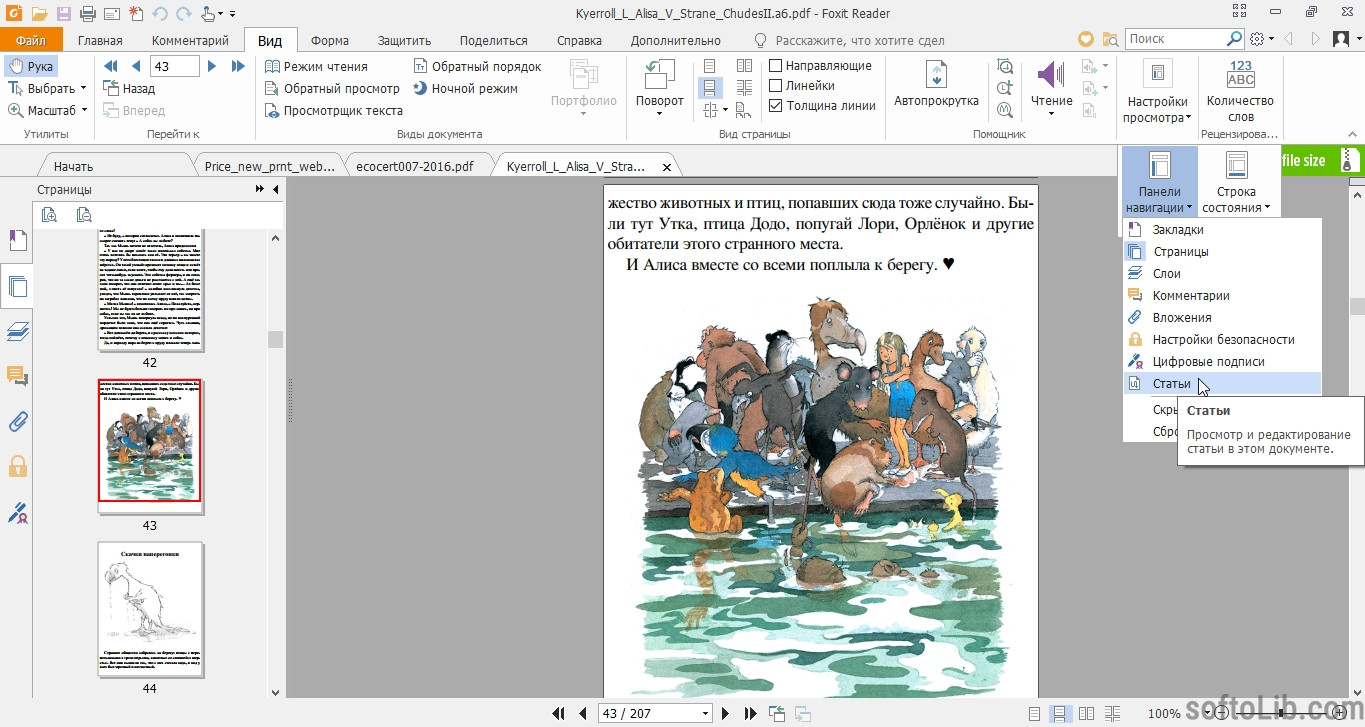Enlarge thumbnails icon in Страницы panel
1365x727 pixels.
[x=50, y=214]
